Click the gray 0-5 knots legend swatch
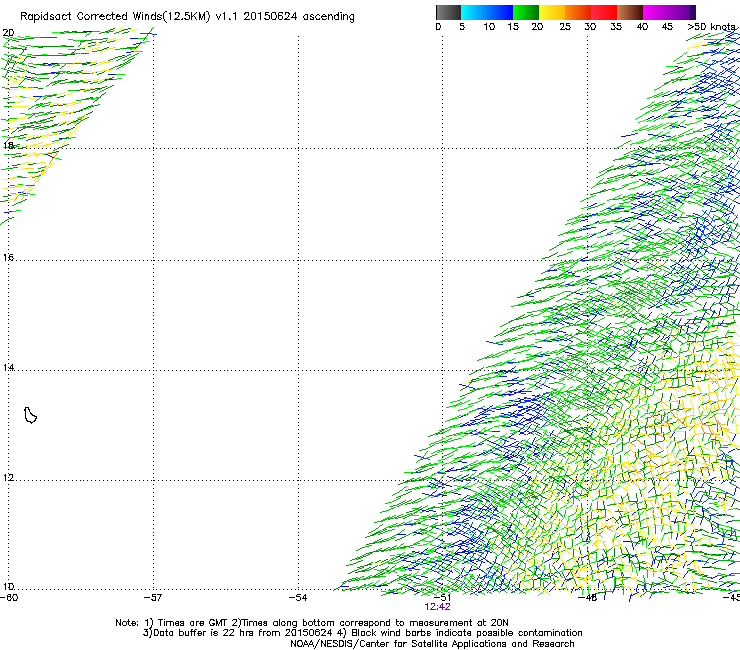This screenshot has width=740, height=650. (x=448, y=12)
